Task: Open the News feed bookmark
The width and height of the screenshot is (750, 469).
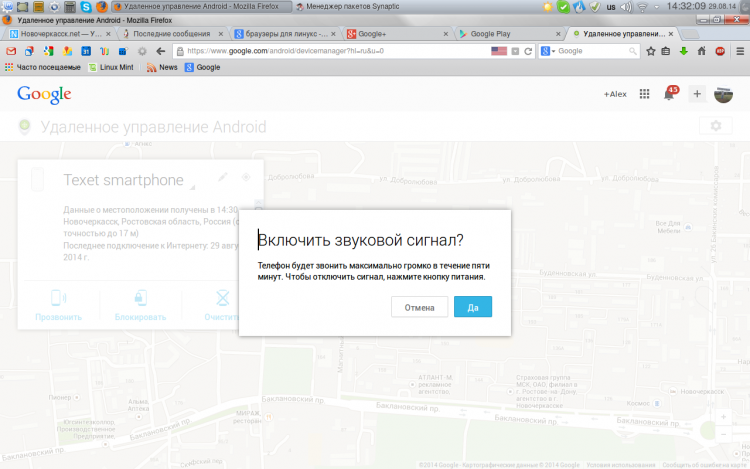Action: coord(162,67)
